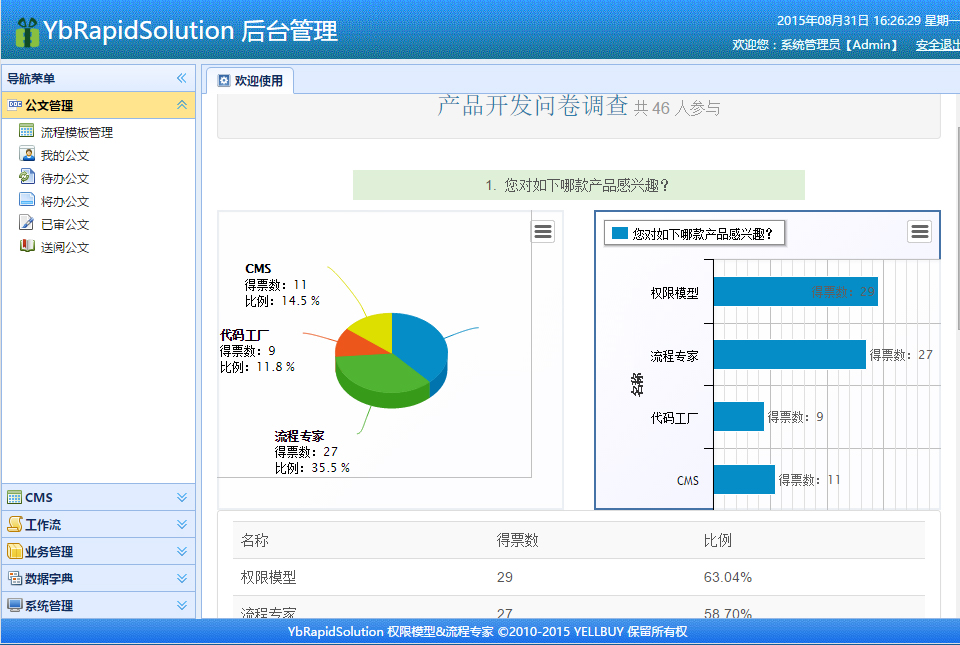Open 我的公文 menu item
Screen dimensions: 960x645
pos(65,155)
